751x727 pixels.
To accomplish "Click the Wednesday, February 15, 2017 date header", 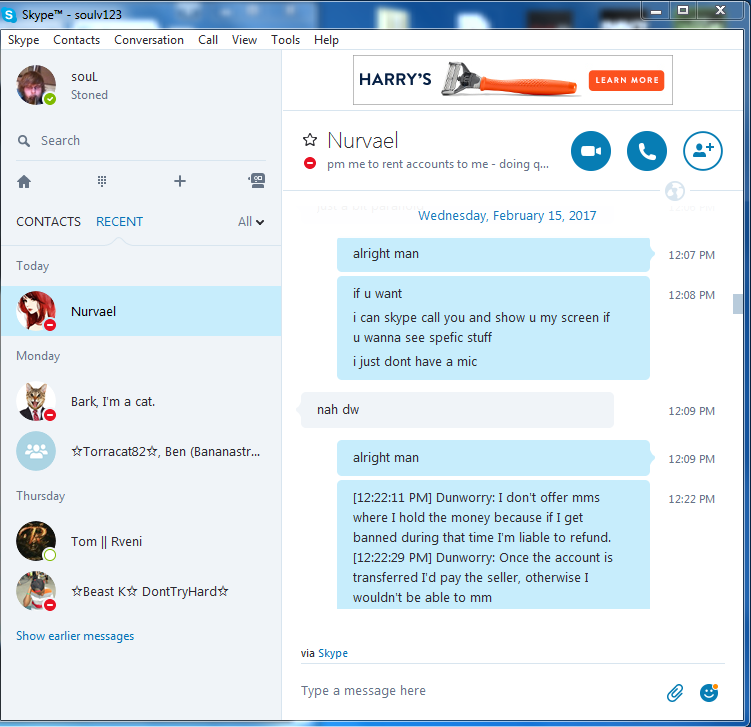I will point(507,216).
